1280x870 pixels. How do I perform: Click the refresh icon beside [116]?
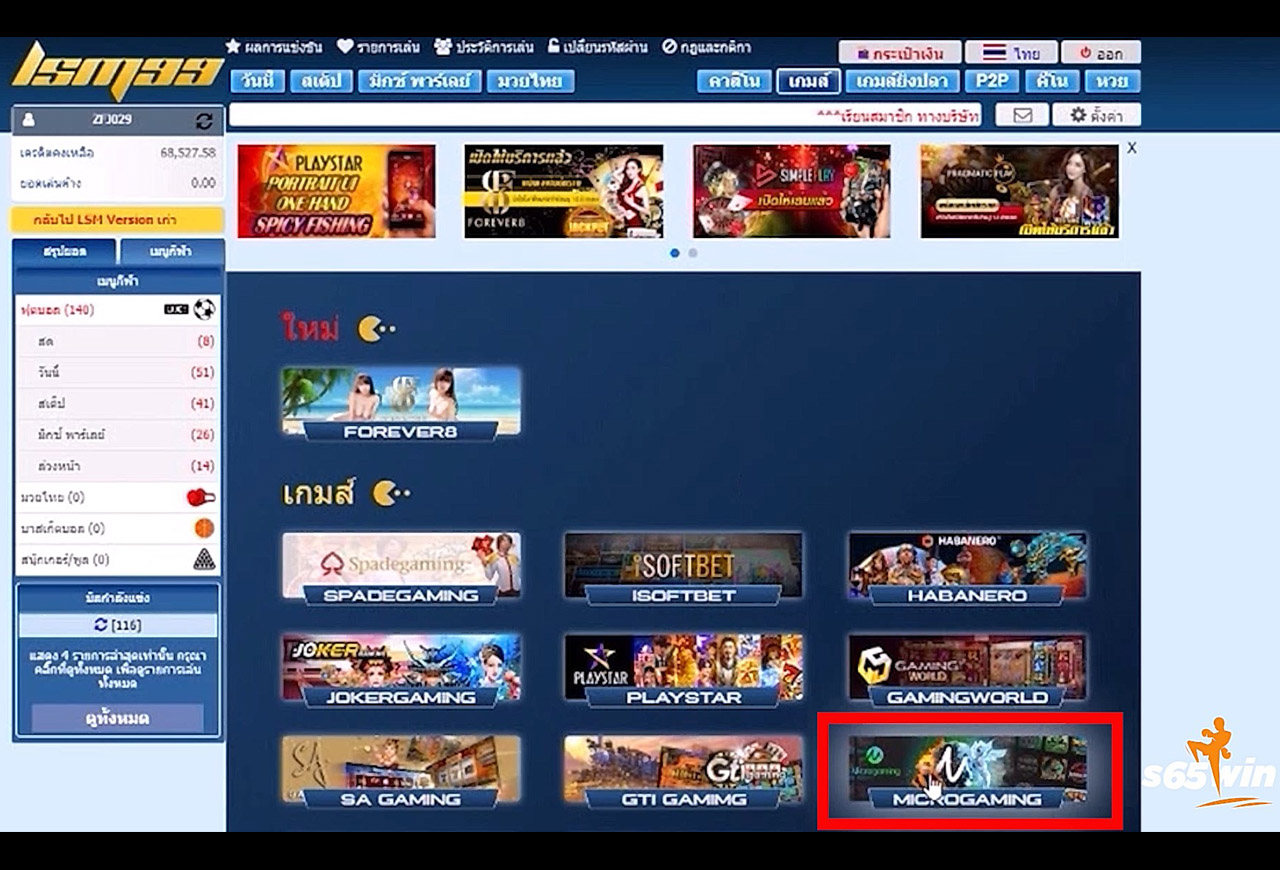100,625
